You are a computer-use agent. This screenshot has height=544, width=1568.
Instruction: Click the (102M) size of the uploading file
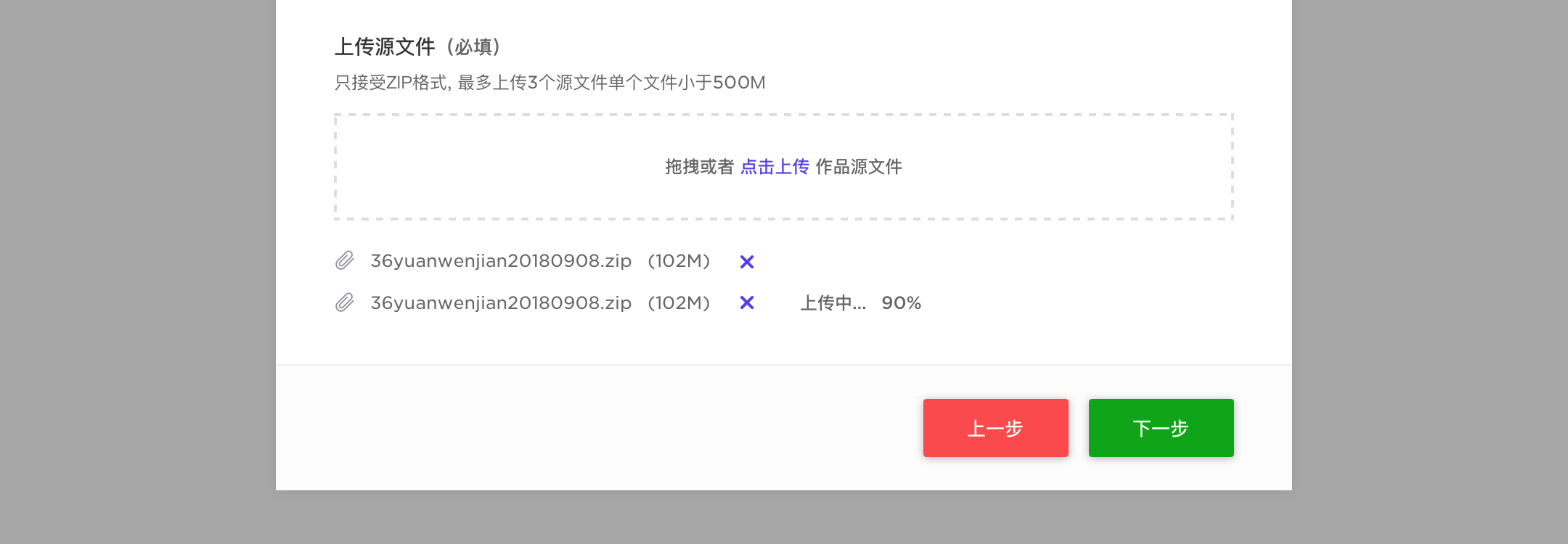point(679,303)
